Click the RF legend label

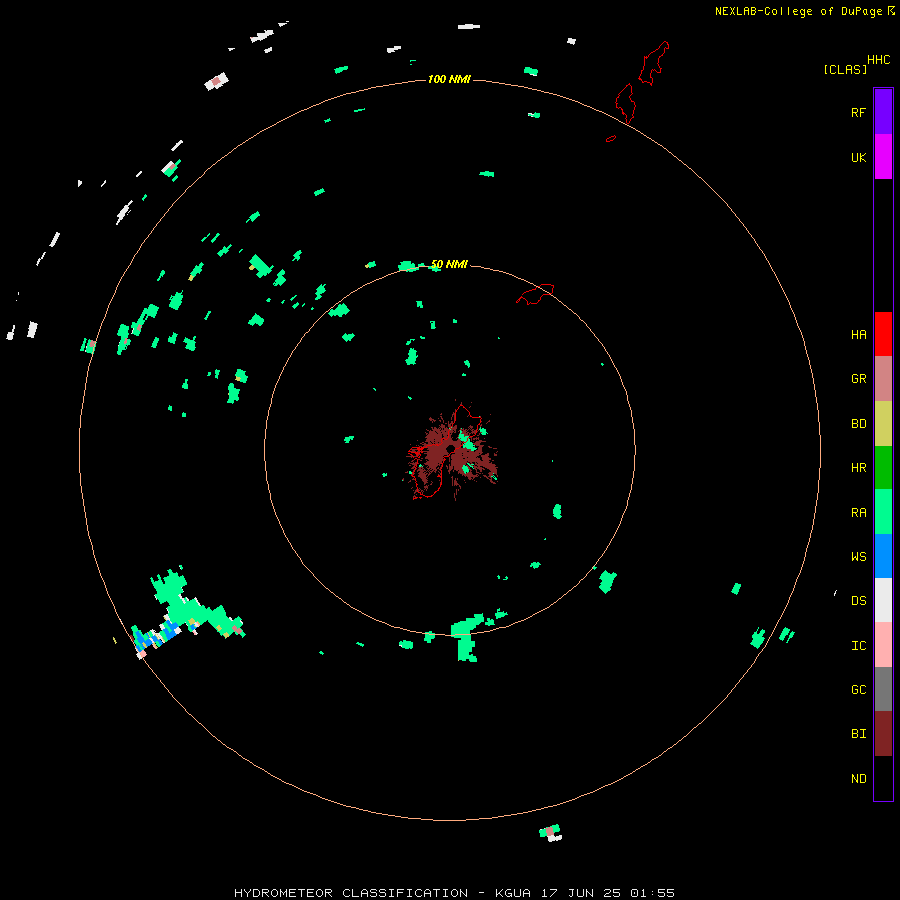(858, 112)
